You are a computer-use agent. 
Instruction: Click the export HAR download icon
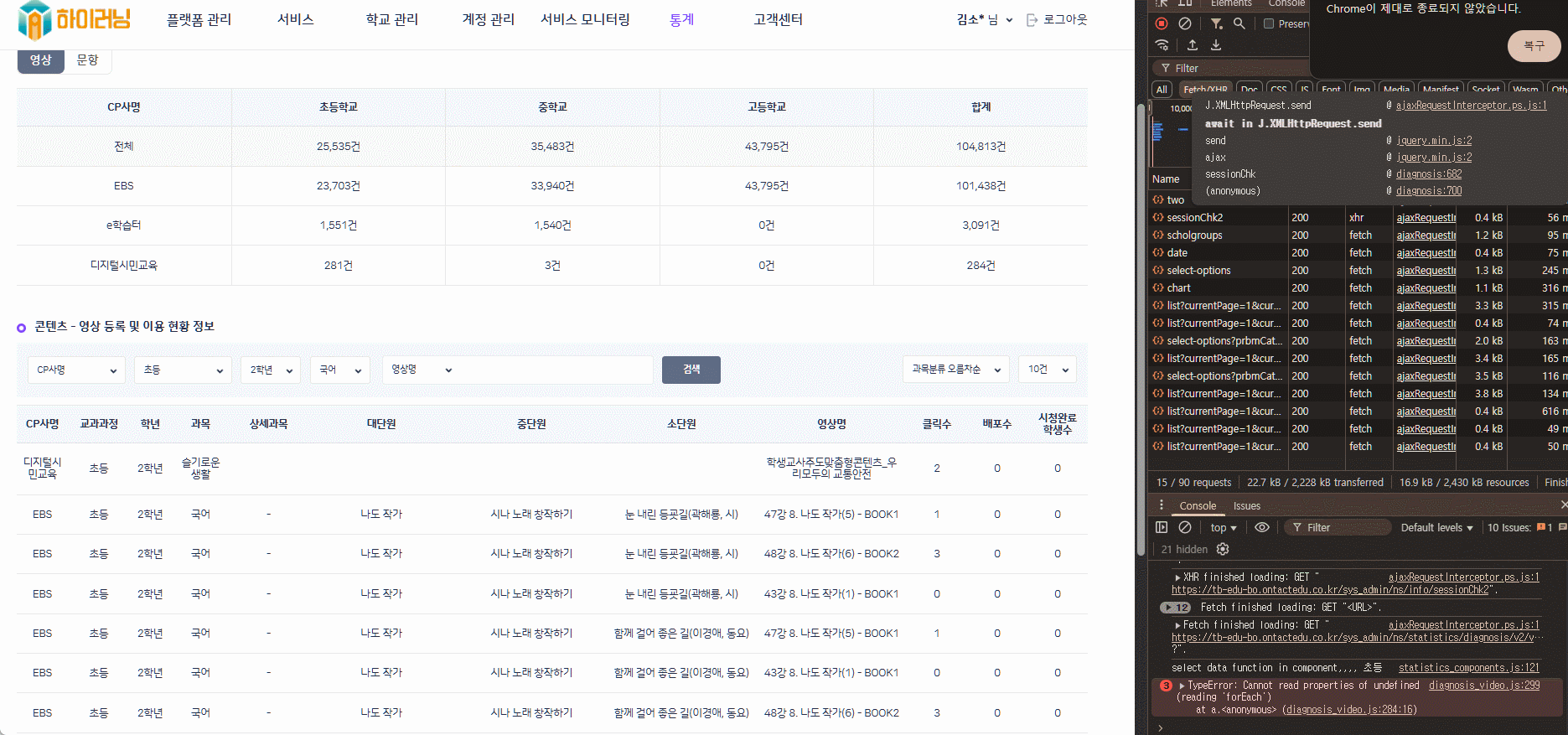click(1216, 45)
